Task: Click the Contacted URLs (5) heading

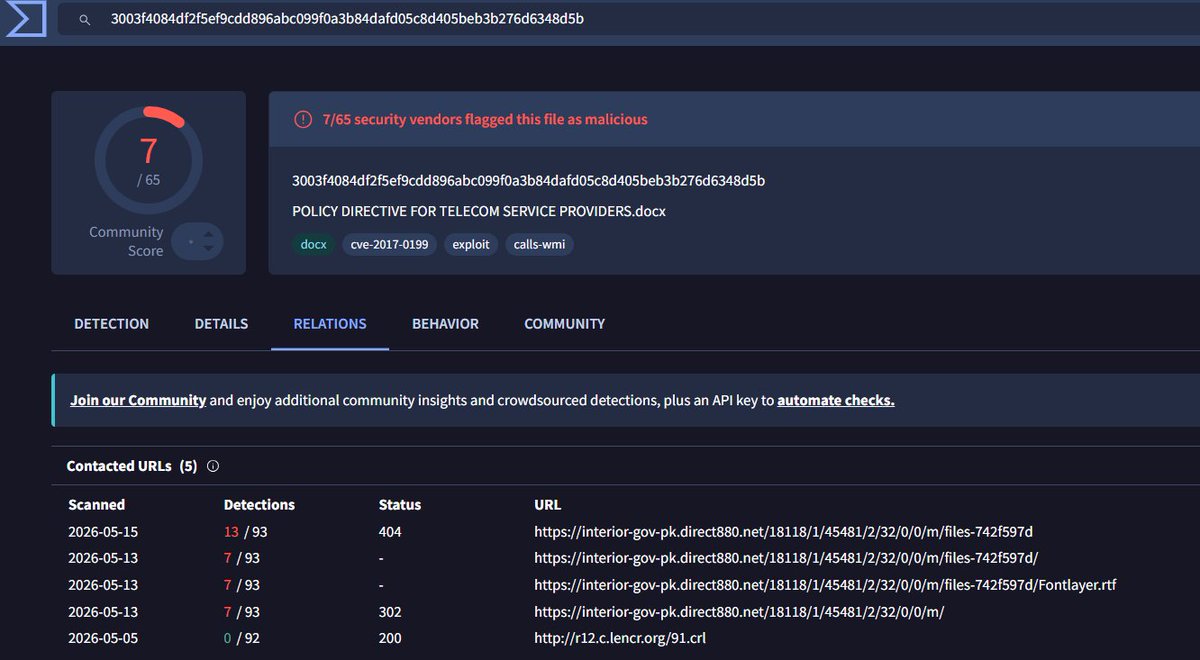Action: [x=132, y=466]
